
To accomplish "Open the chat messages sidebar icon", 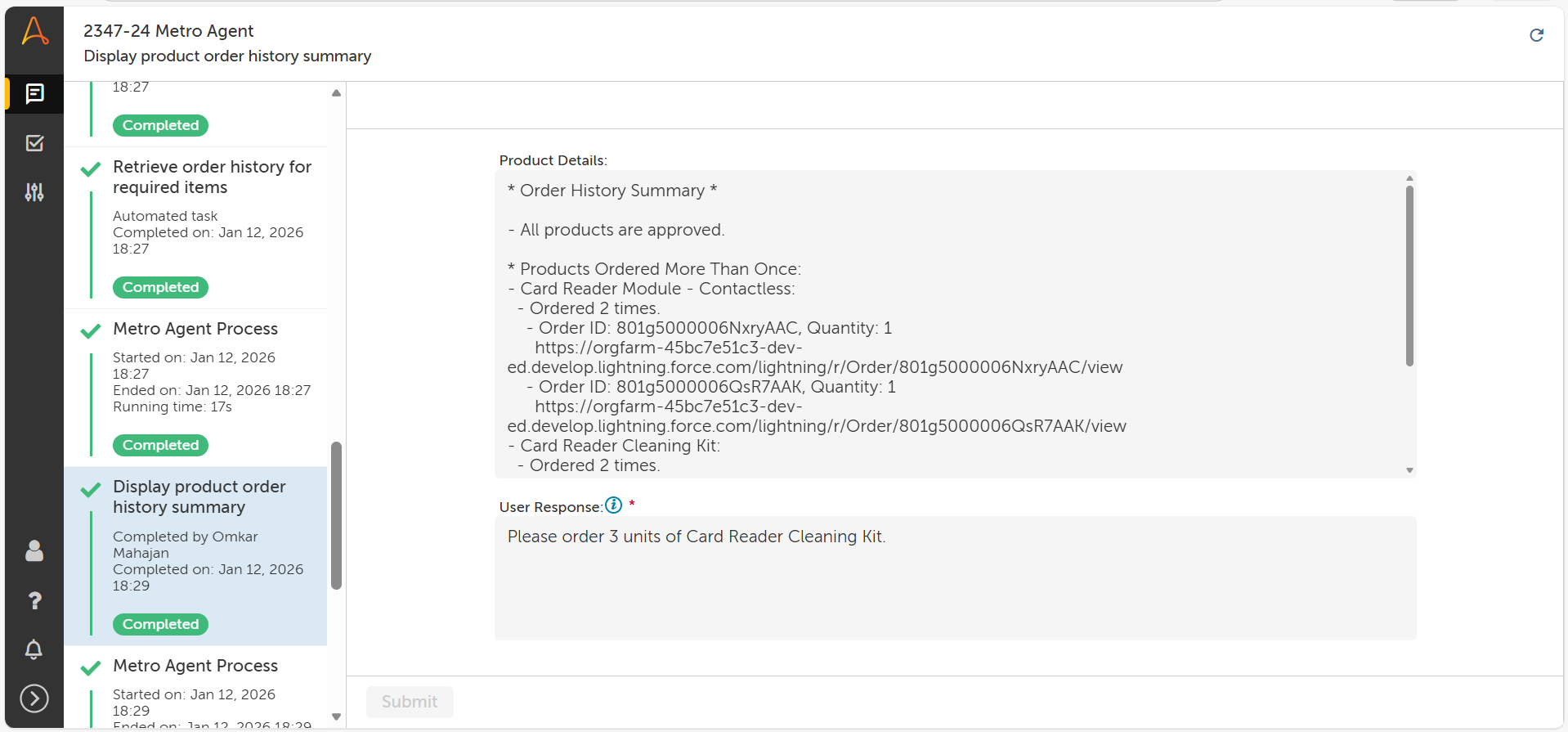I will click(x=34, y=94).
